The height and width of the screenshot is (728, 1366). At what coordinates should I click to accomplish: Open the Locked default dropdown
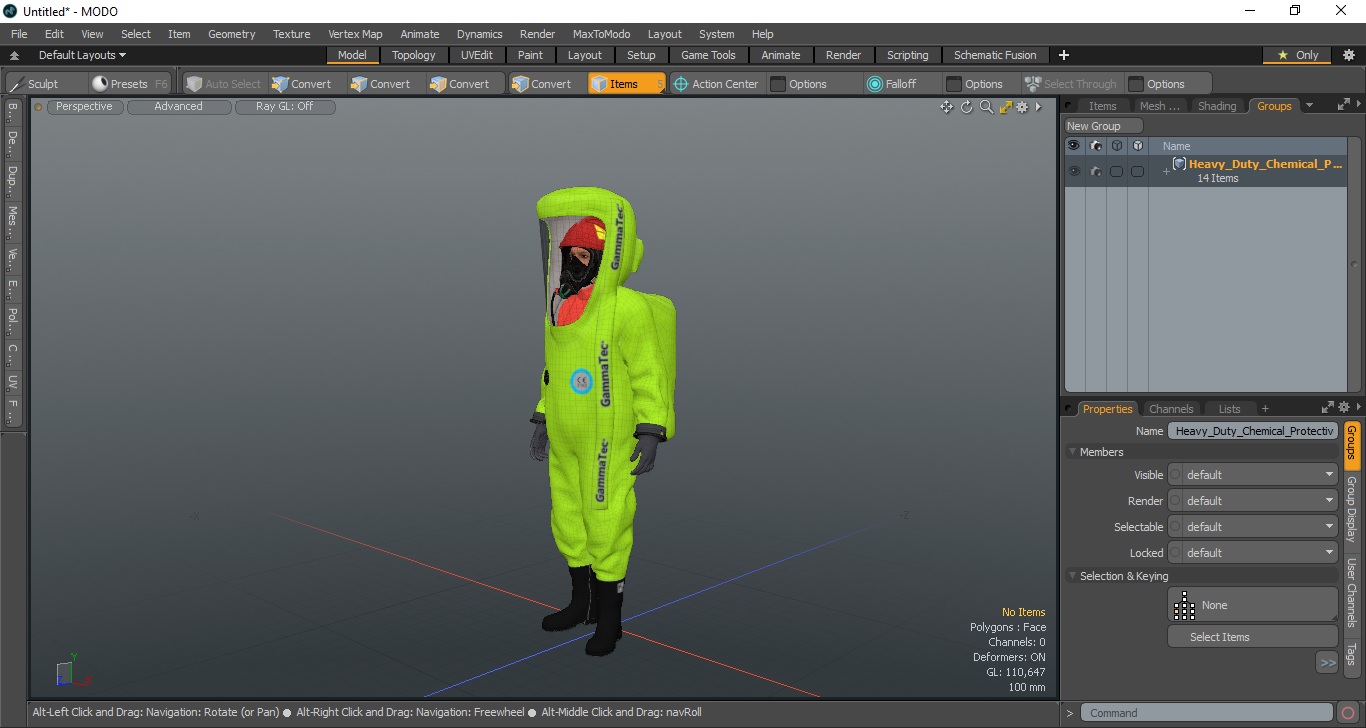1260,553
